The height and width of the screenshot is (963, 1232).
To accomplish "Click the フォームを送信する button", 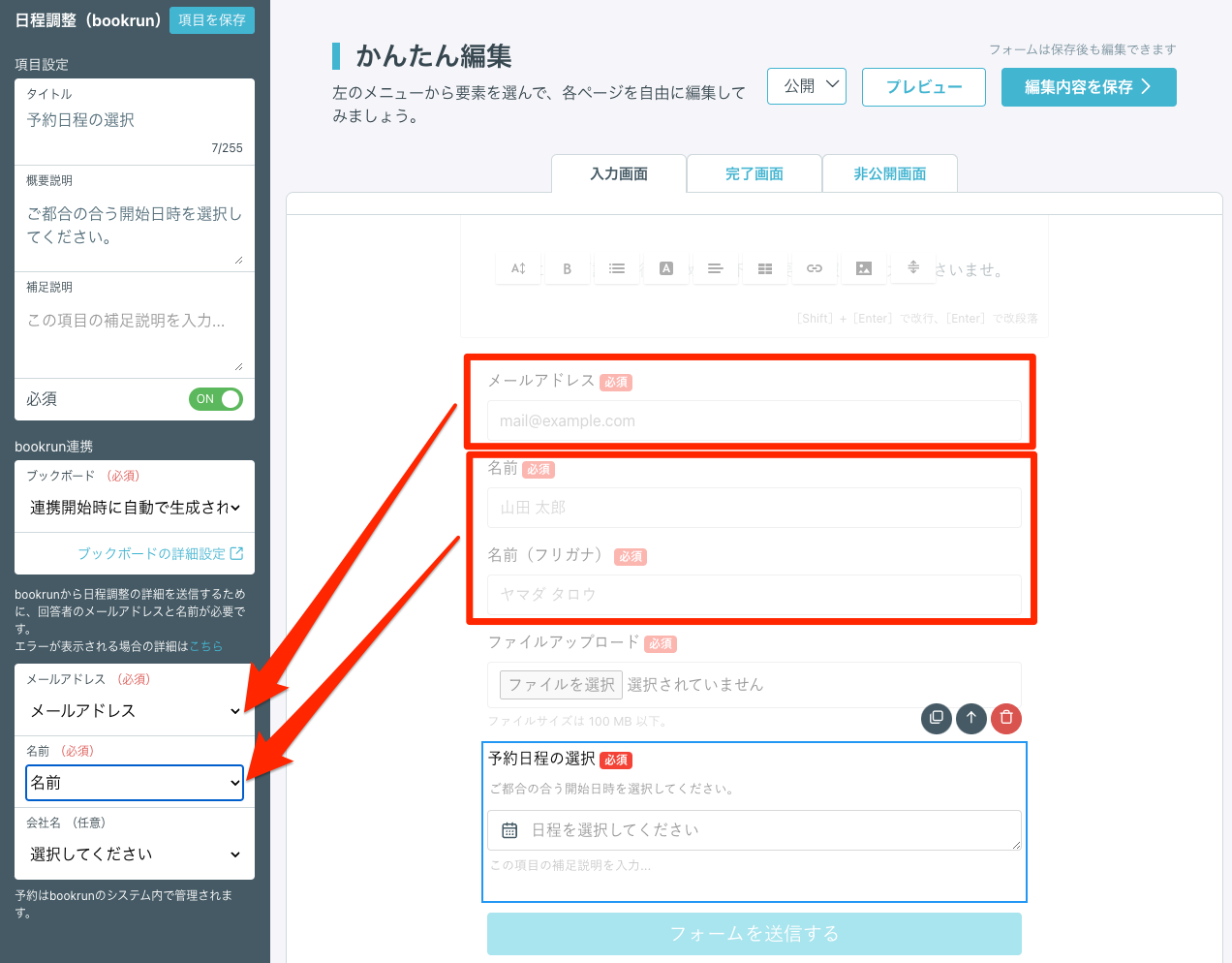I will [x=755, y=934].
